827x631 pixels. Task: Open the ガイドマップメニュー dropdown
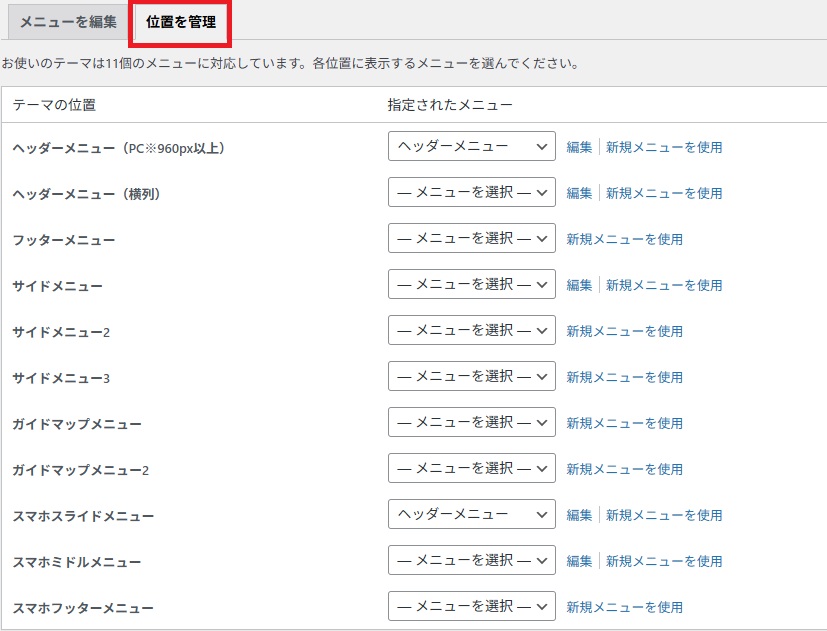click(472, 422)
